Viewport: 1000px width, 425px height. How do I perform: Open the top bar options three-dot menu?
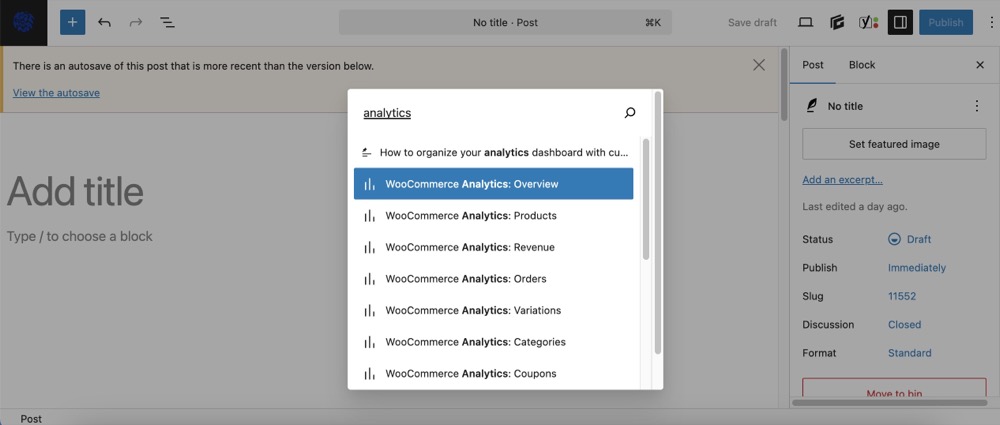990,22
